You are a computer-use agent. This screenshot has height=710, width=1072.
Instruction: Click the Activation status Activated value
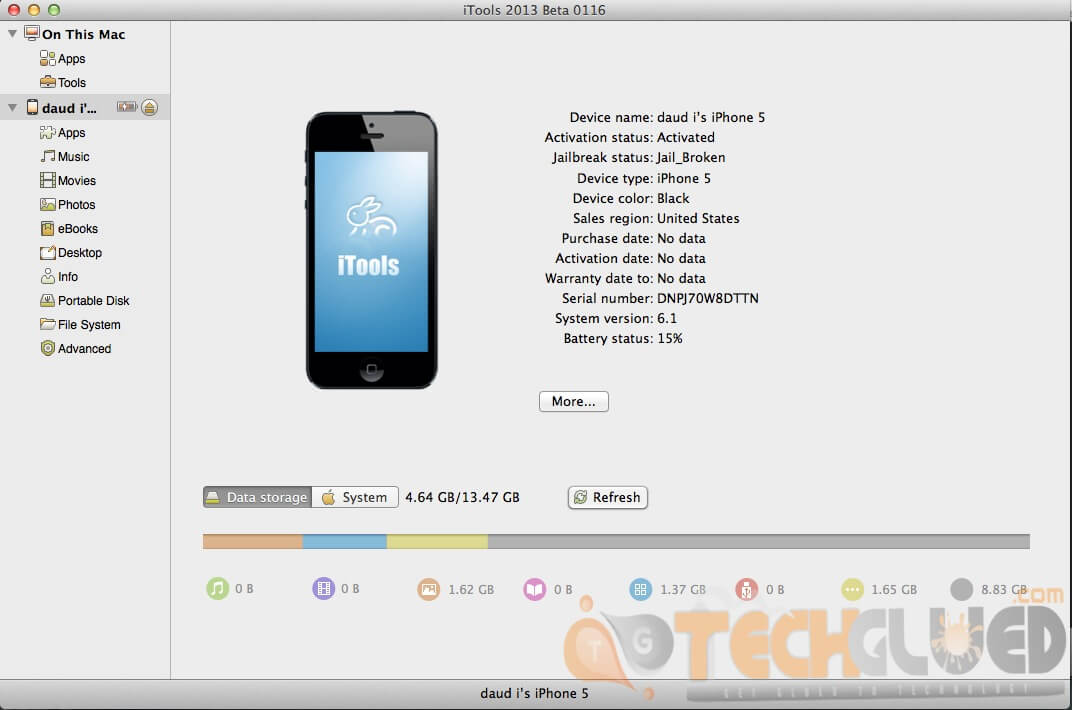[686, 137]
